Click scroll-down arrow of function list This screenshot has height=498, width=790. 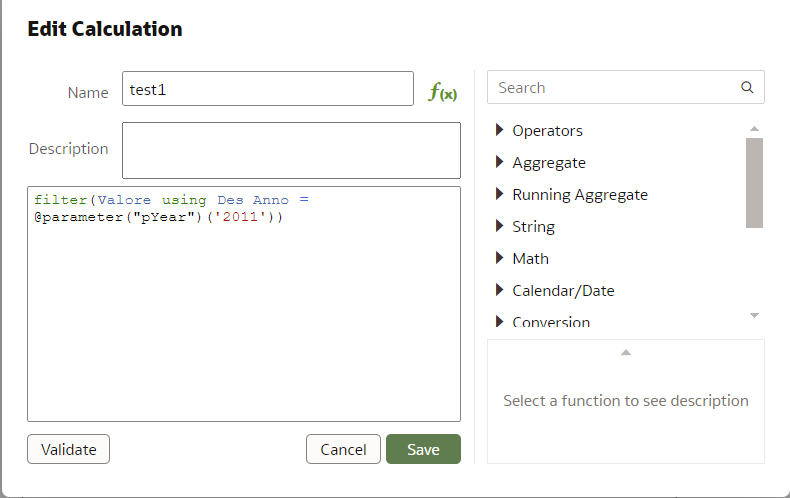pyautogui.click(x=754, y=316)
